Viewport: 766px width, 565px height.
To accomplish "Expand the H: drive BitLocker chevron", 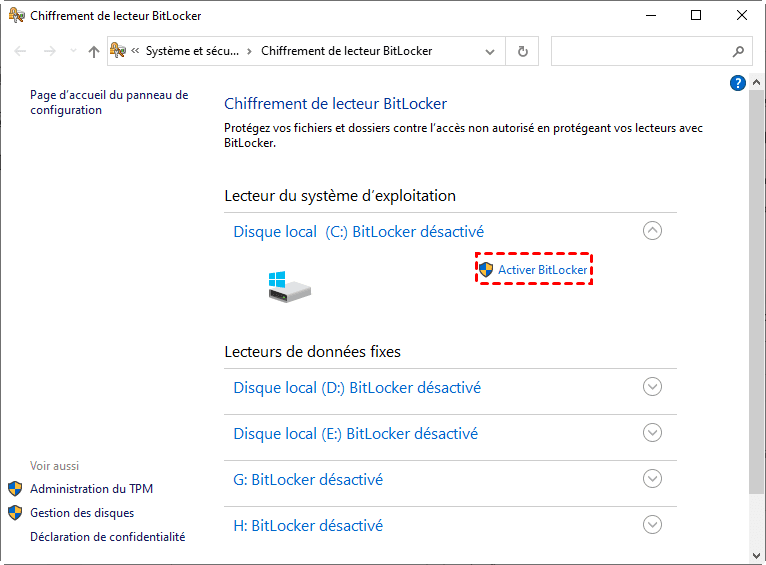I will point(652,525).
